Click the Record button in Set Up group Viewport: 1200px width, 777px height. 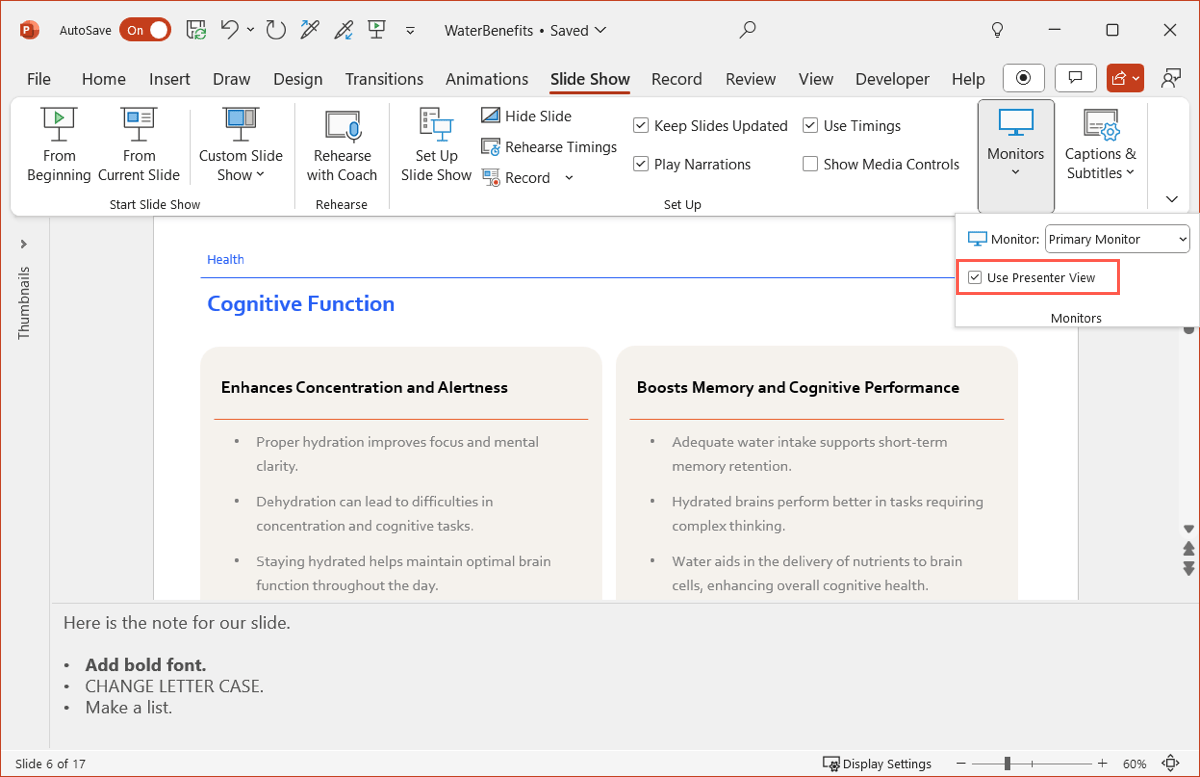coord(516,178)
